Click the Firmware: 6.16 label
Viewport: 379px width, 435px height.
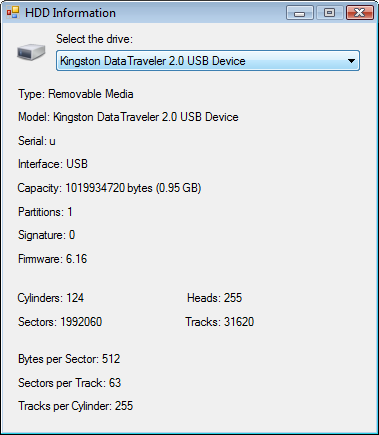(52, 259)
